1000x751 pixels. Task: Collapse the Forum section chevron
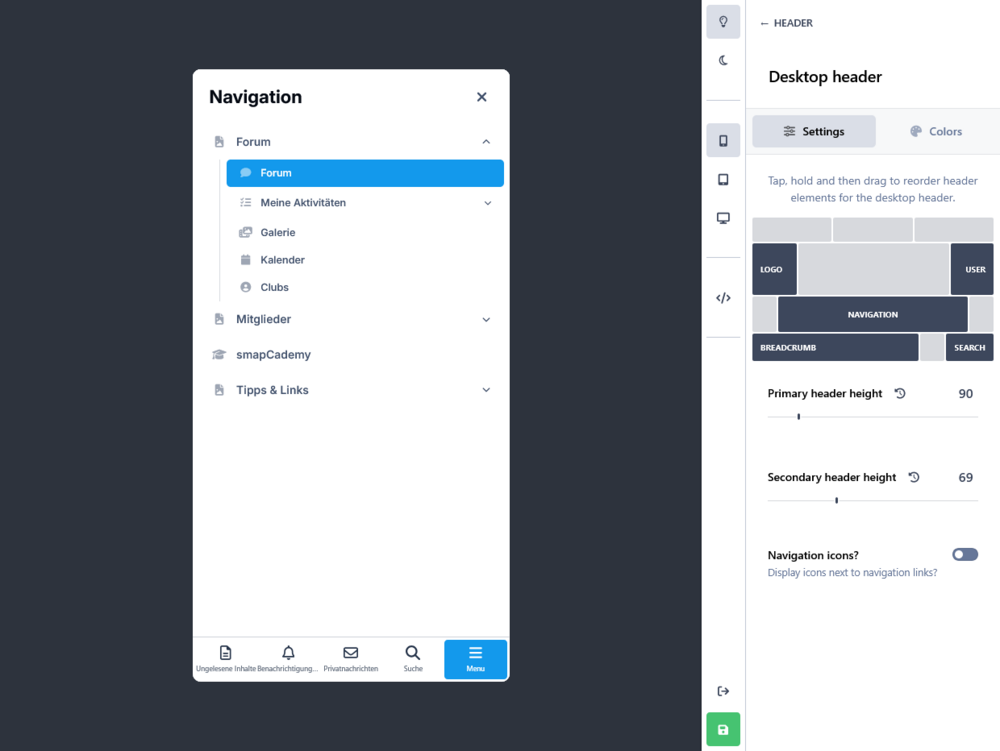coord(486,142)
